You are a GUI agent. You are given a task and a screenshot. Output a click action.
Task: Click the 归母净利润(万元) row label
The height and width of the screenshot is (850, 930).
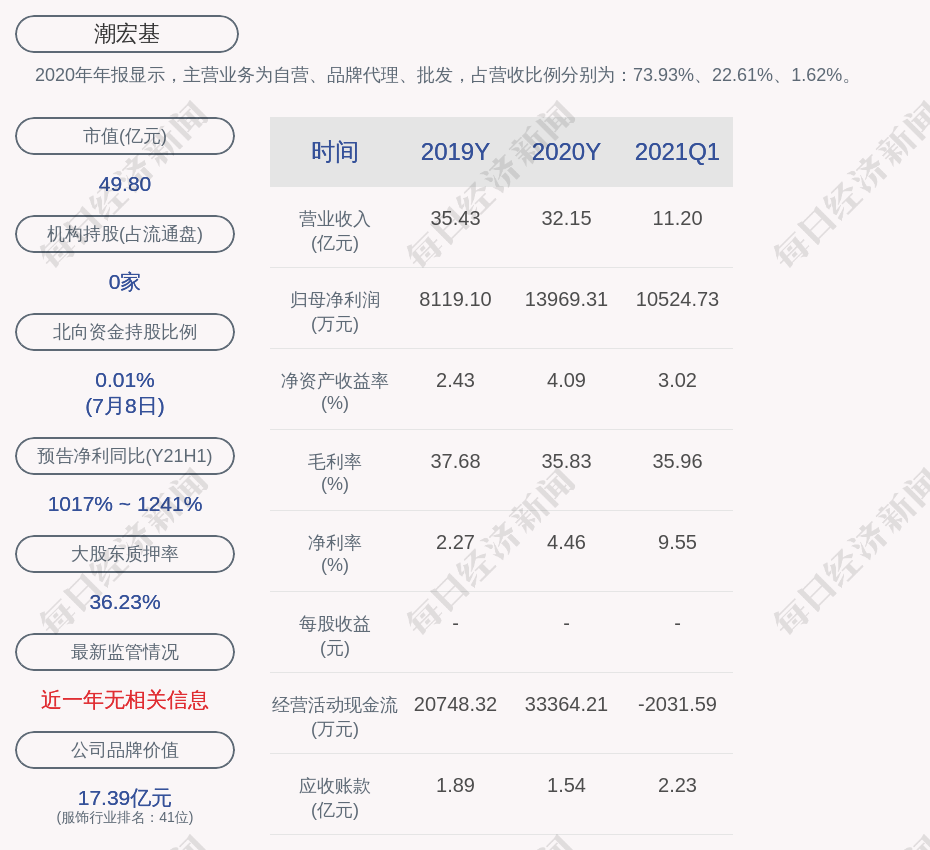tap(335, 312)
